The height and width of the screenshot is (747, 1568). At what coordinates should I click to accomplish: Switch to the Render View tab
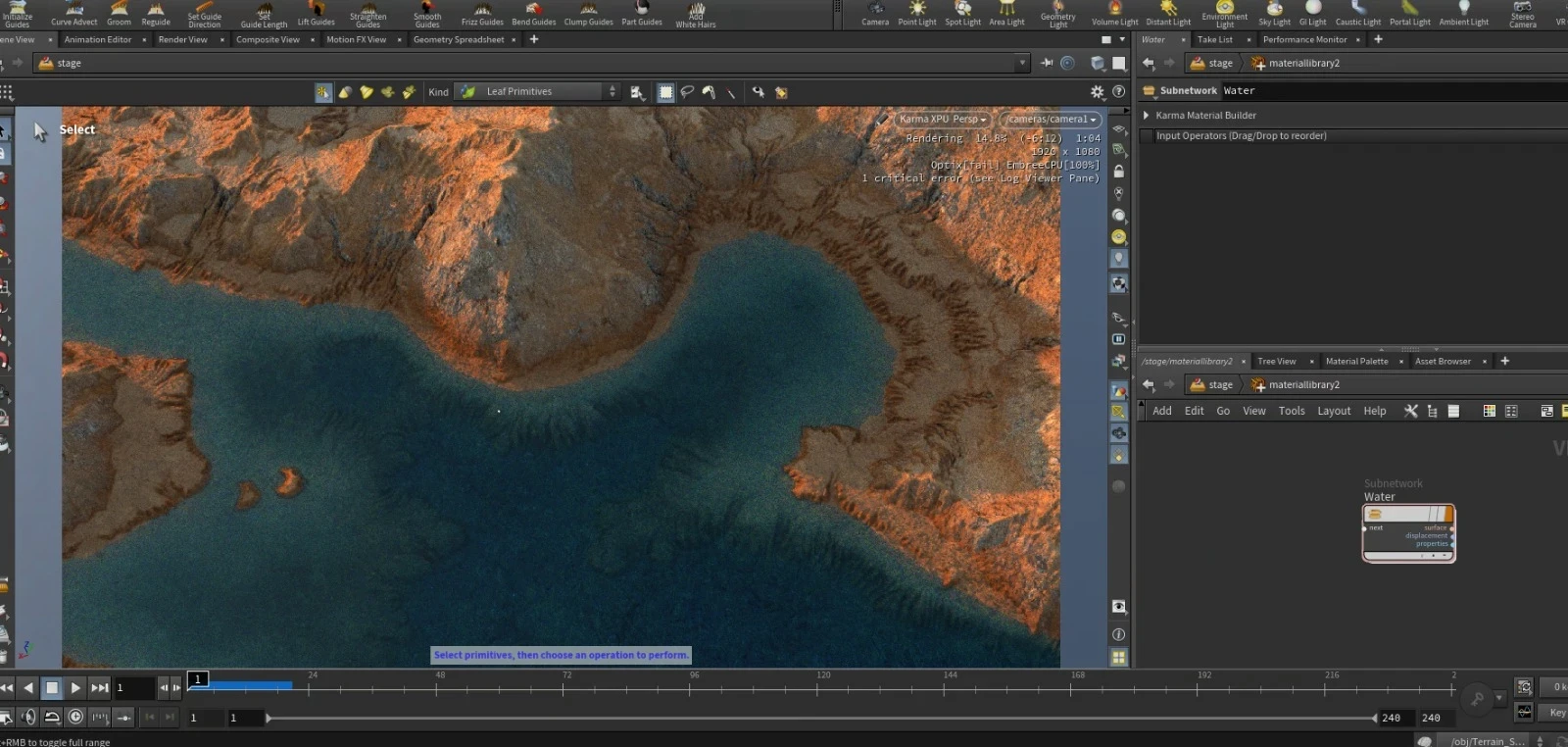point(182,40)
